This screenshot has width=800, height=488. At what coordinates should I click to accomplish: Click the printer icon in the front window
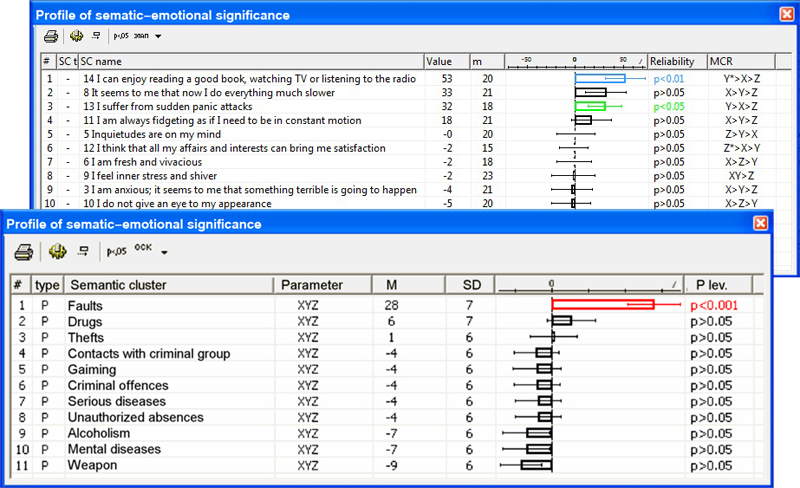[23, 252]
